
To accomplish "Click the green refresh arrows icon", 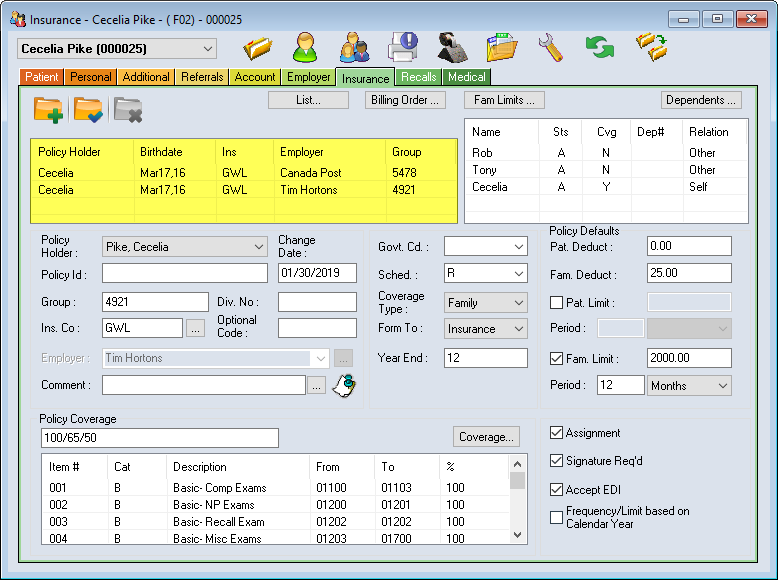I will [600, 47].
